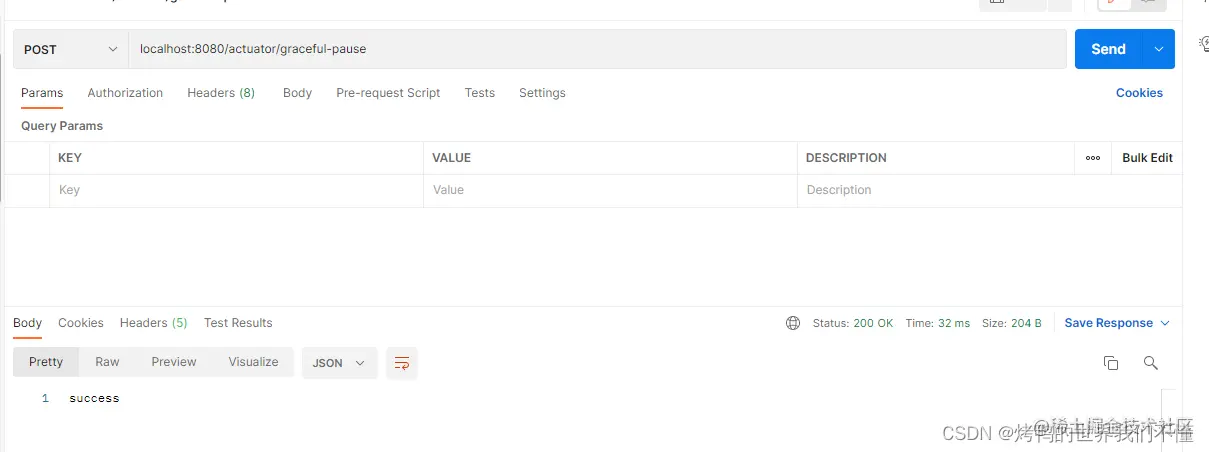Click line number 1 in response
The height and width of the screenshot is (452, 1209).
[45, 398]
